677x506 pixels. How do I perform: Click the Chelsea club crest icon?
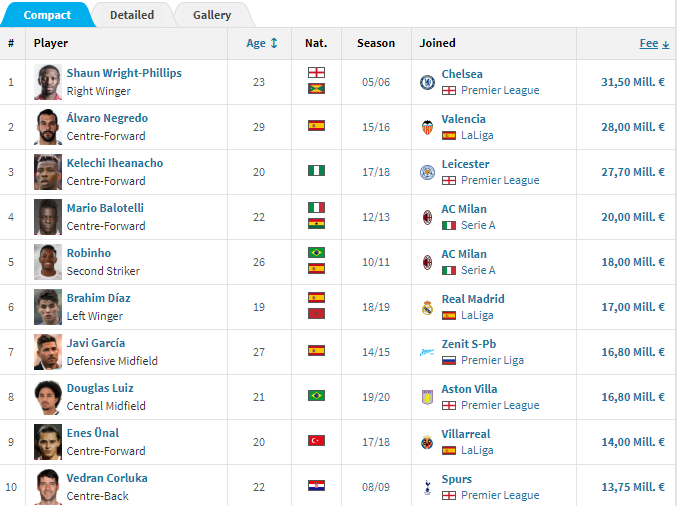(427, 82)
